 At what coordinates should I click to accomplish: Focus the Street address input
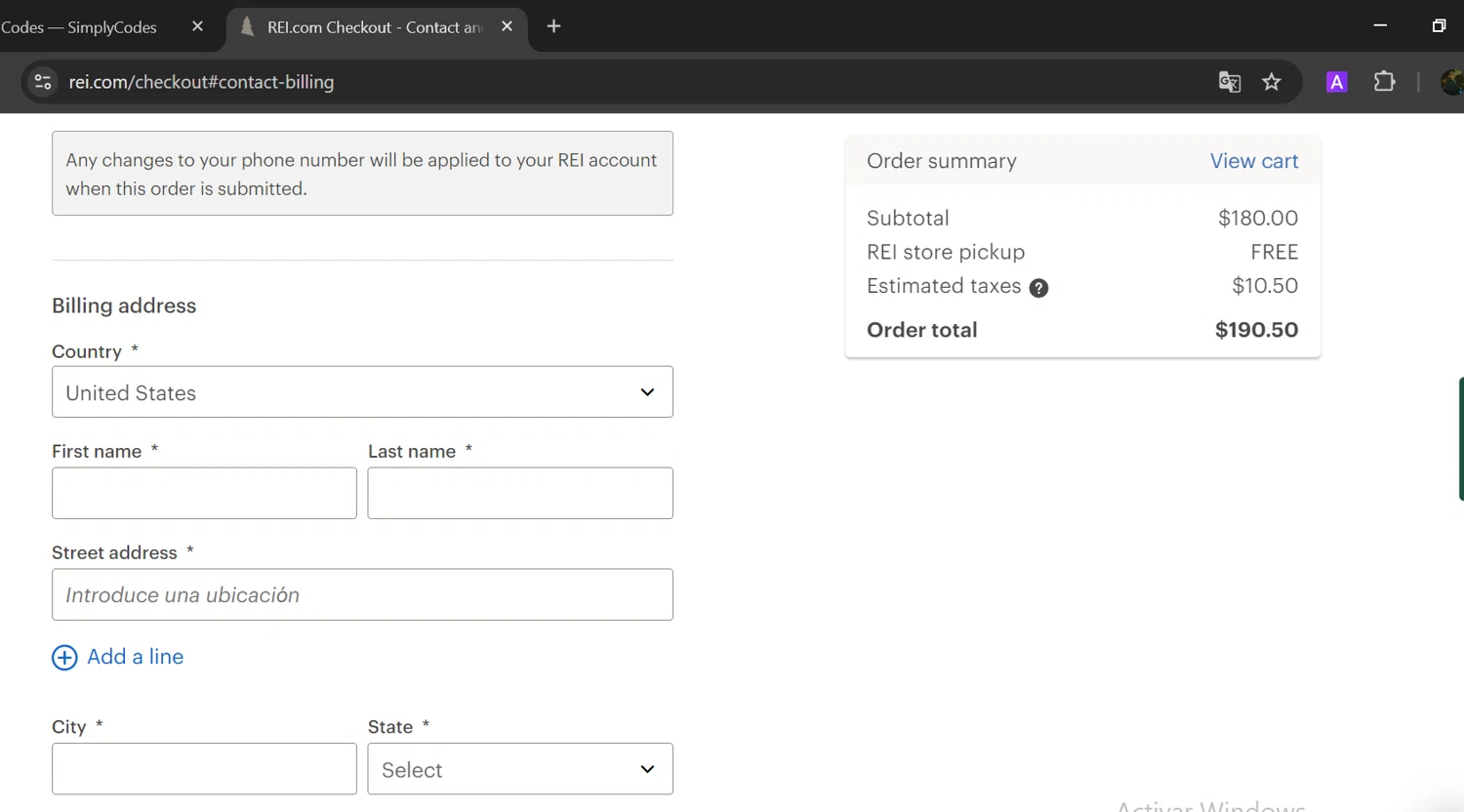click(362, 594)
